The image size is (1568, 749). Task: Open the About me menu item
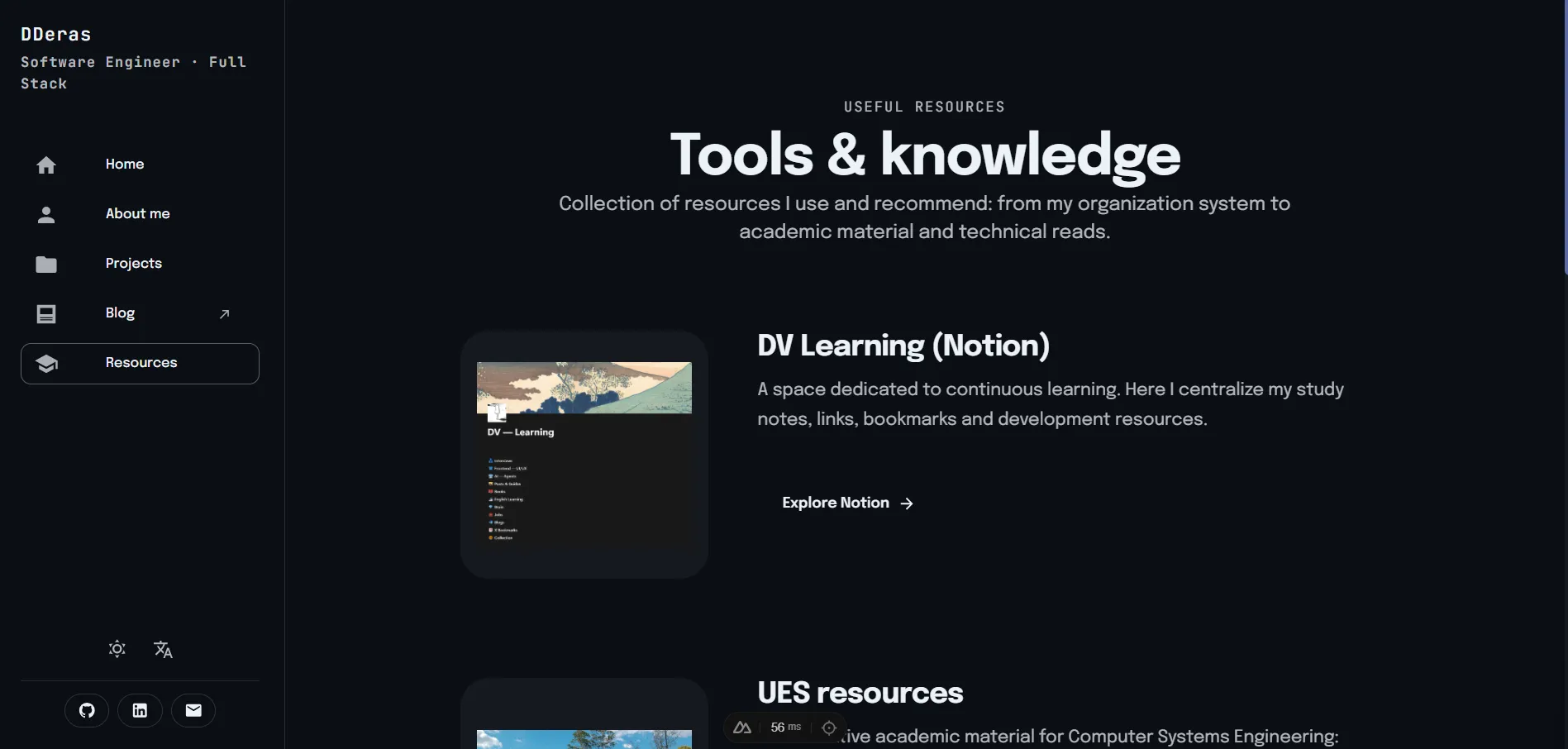click(x=140, y=214)
